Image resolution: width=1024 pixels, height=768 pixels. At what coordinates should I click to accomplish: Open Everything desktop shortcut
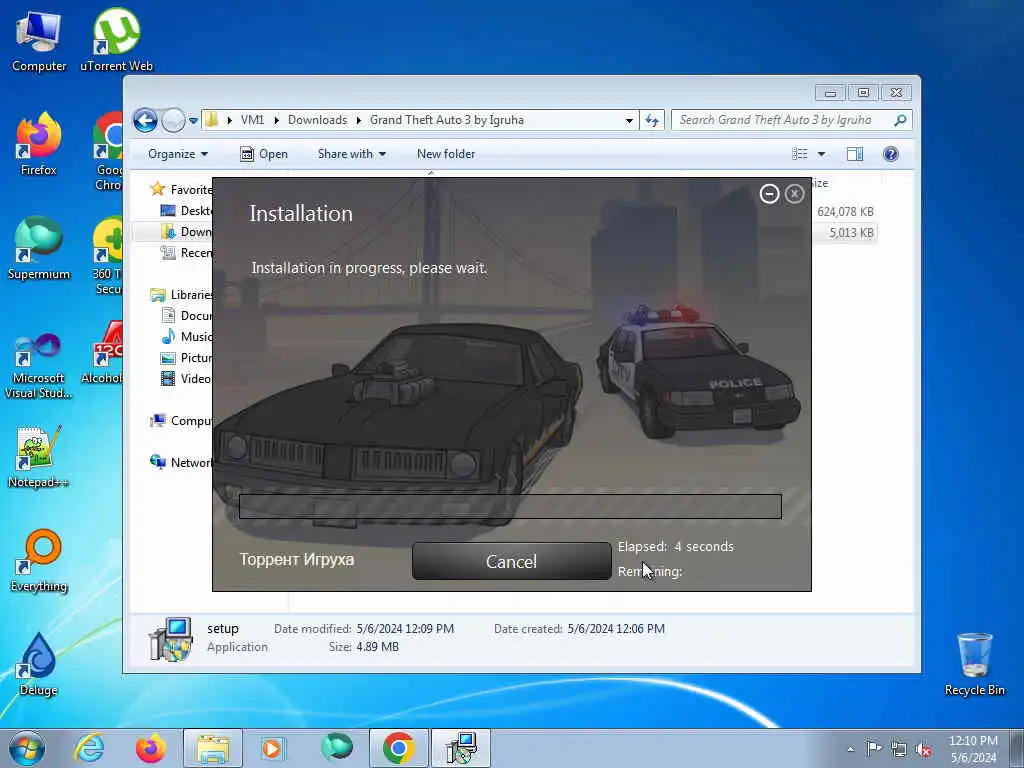[39, 561]
